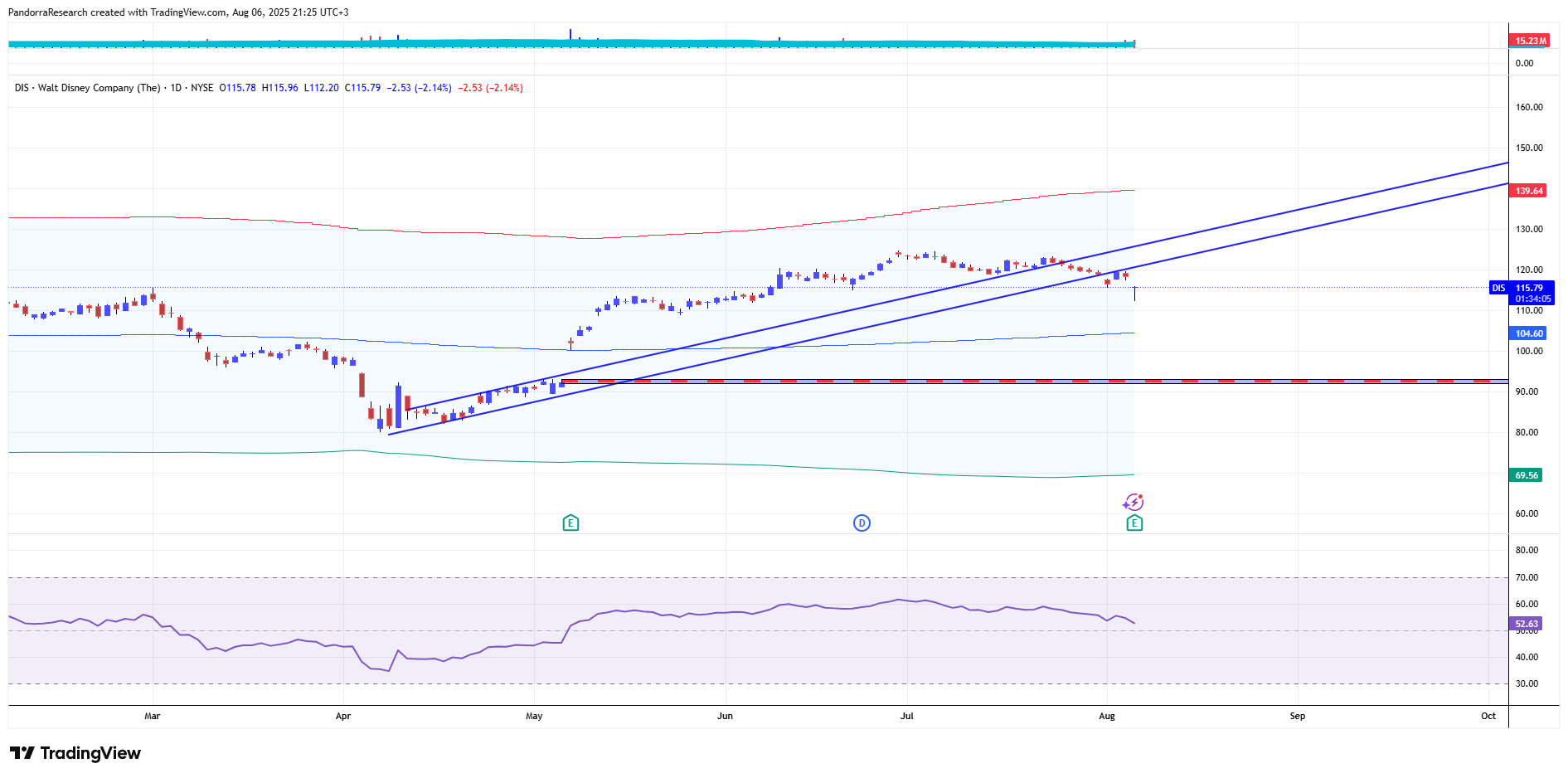
Task: Open the dividend D marker in June
Action: 862,523
